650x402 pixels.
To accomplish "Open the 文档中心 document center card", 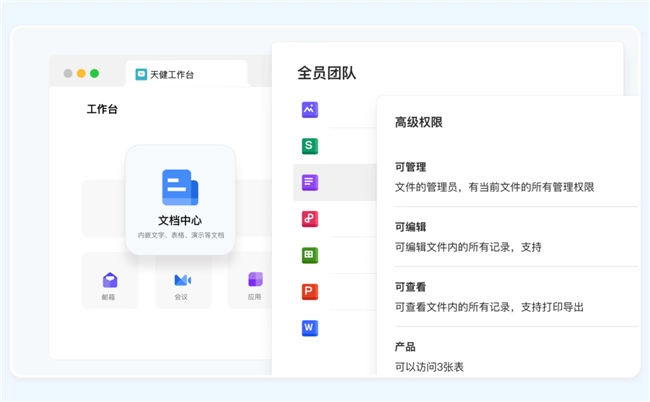I will coord(180,198).
